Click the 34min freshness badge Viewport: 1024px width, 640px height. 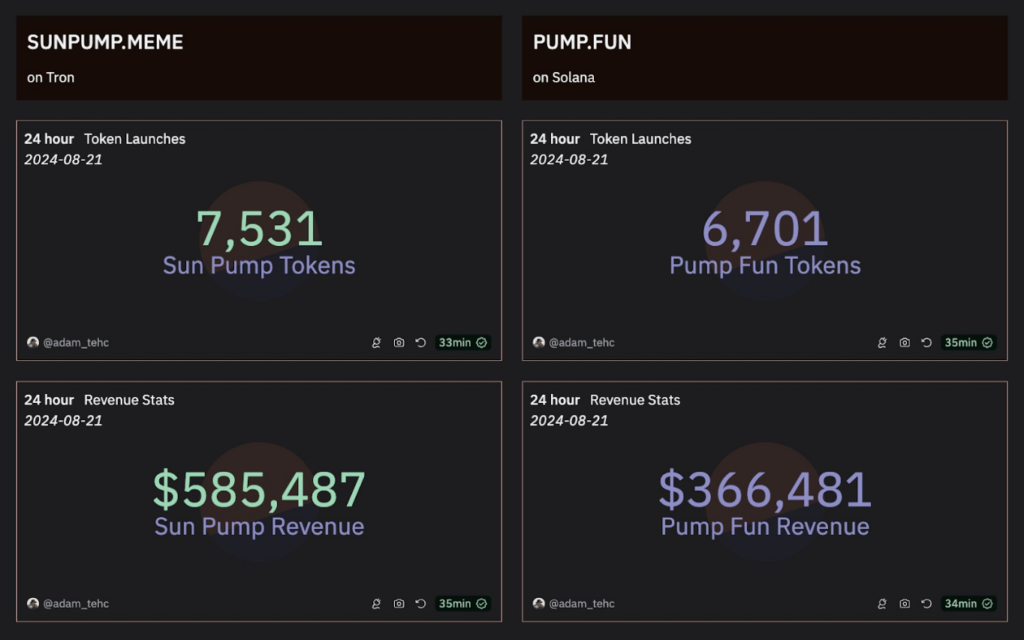[968, 603]
